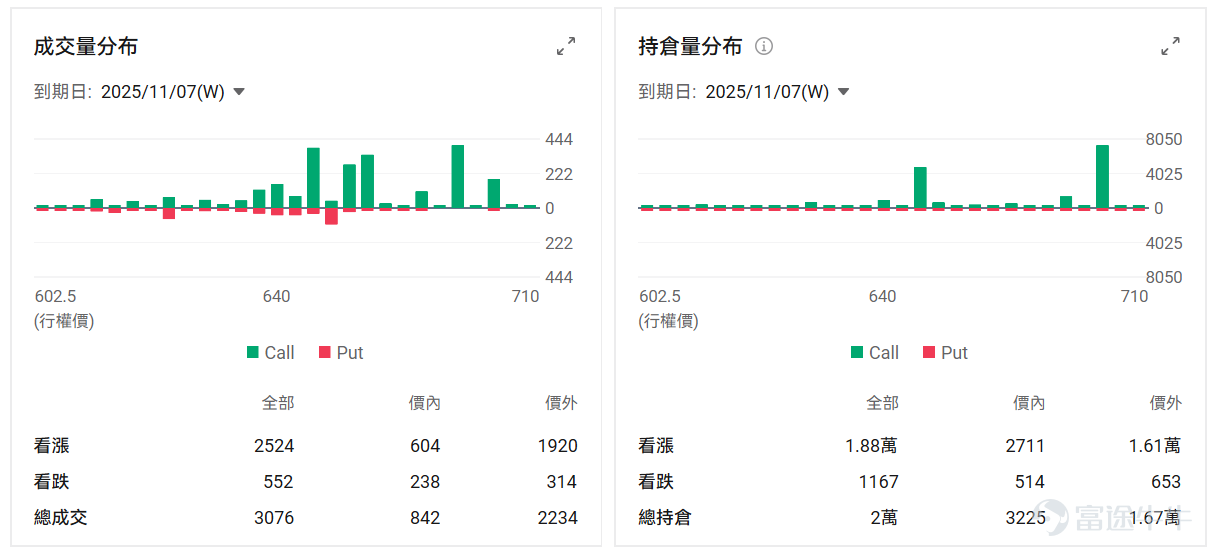
Task: Click 總持倉 in-the-money value 3225
Action: 1025,518
